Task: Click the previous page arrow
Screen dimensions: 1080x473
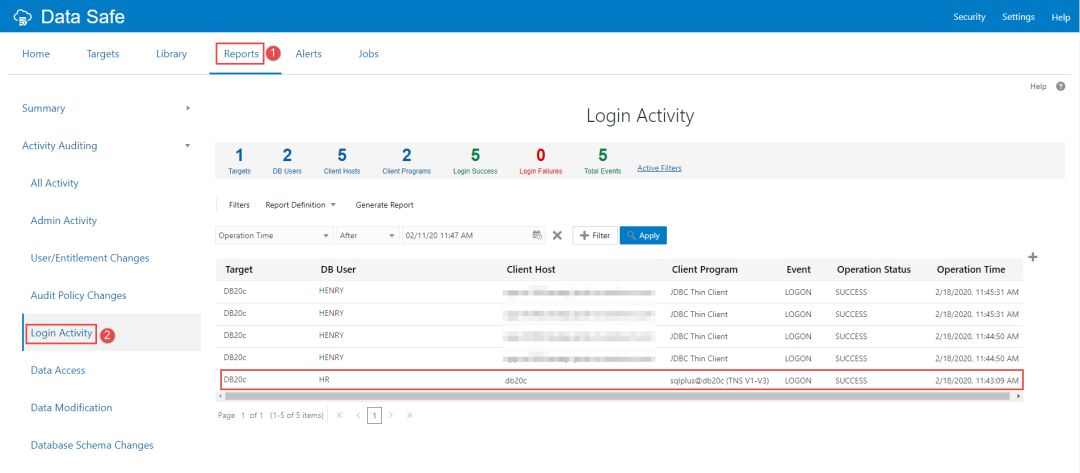Action: pos(356,415)
